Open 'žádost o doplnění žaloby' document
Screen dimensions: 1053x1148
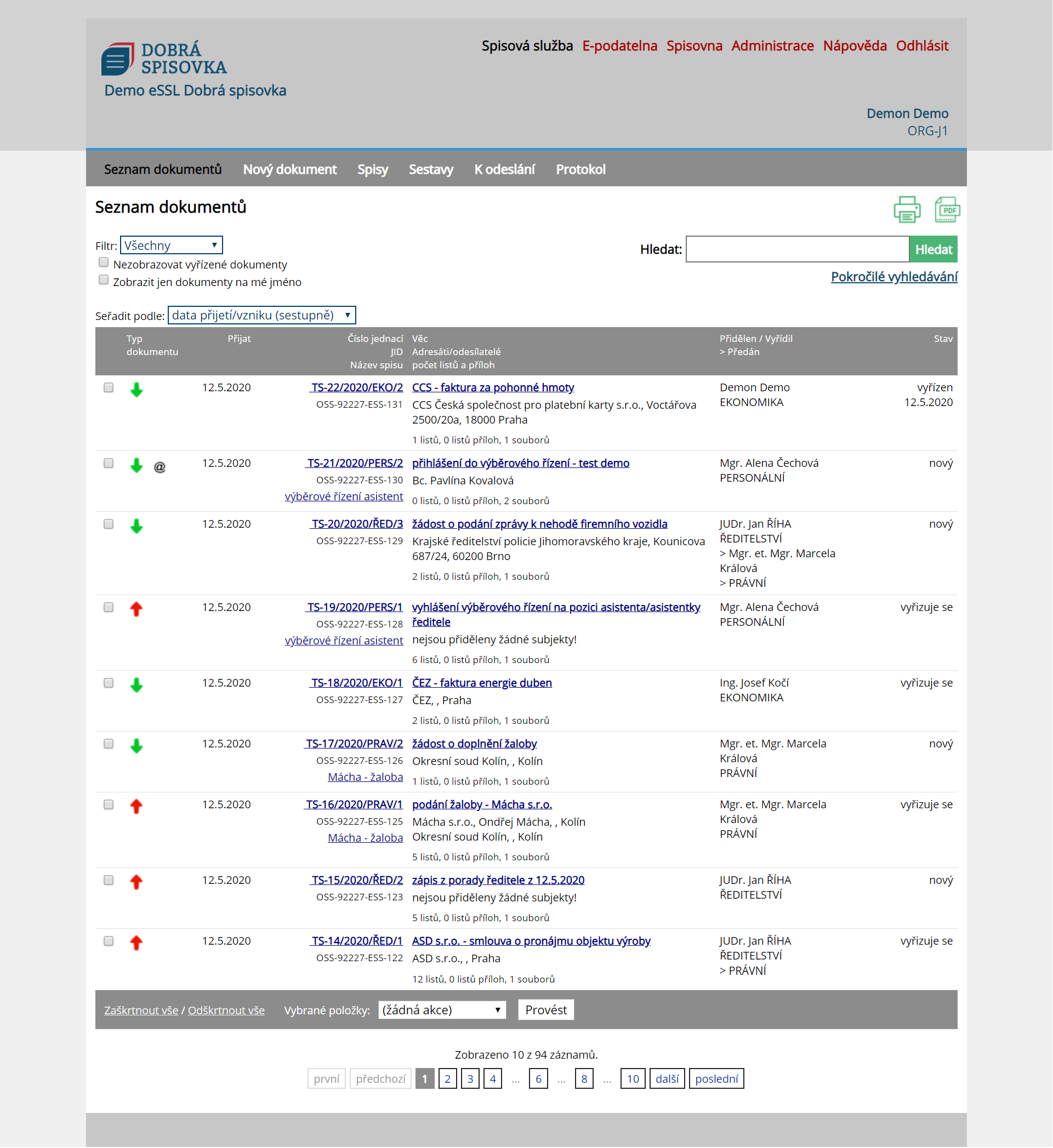[475, 744]
